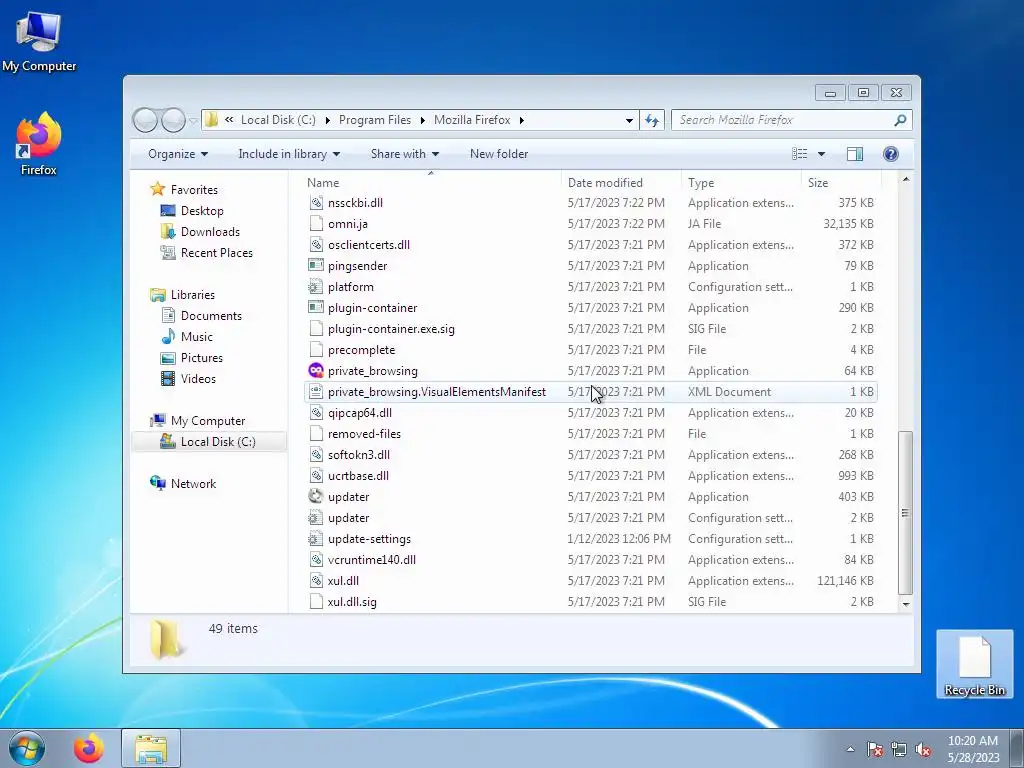Viewport: 1024px width, 768px height.
Task: Expand the arrow after Local Disk (C:) in path
Action: point(327,120)
